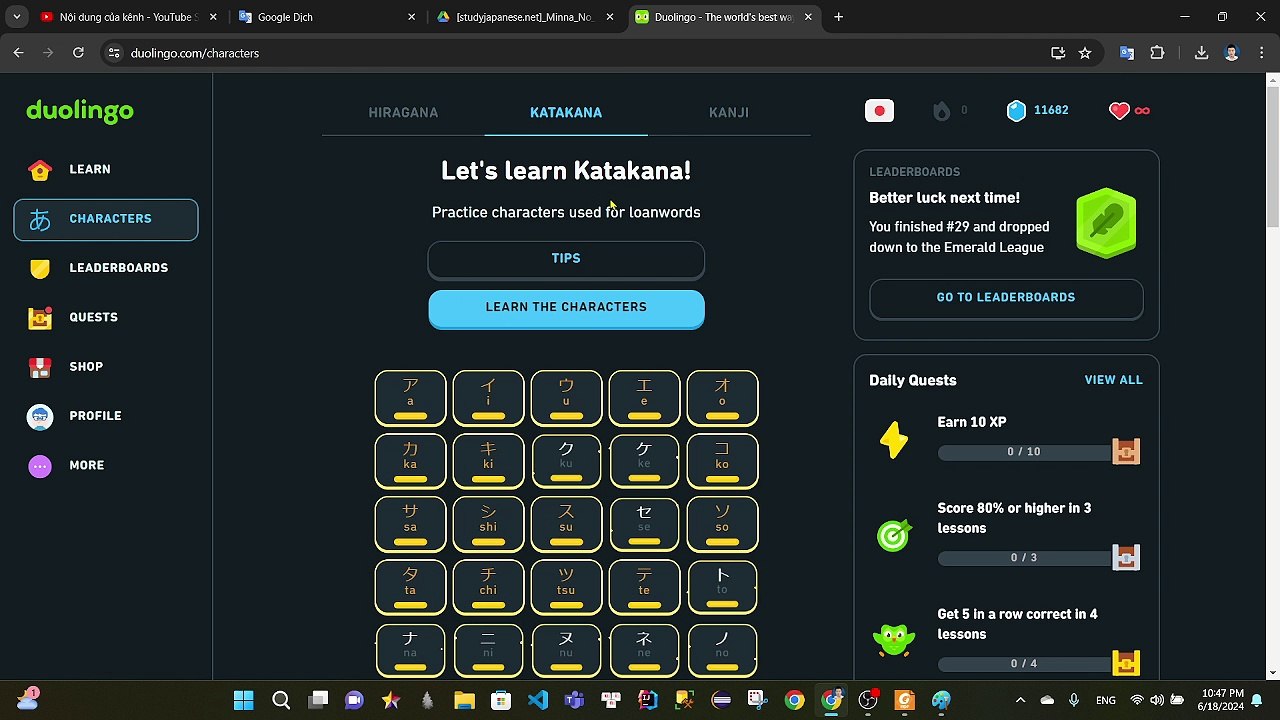Switch to the Hiragana tab
The height and width of the screenshot is (720, 1280).
click(403, 113)
